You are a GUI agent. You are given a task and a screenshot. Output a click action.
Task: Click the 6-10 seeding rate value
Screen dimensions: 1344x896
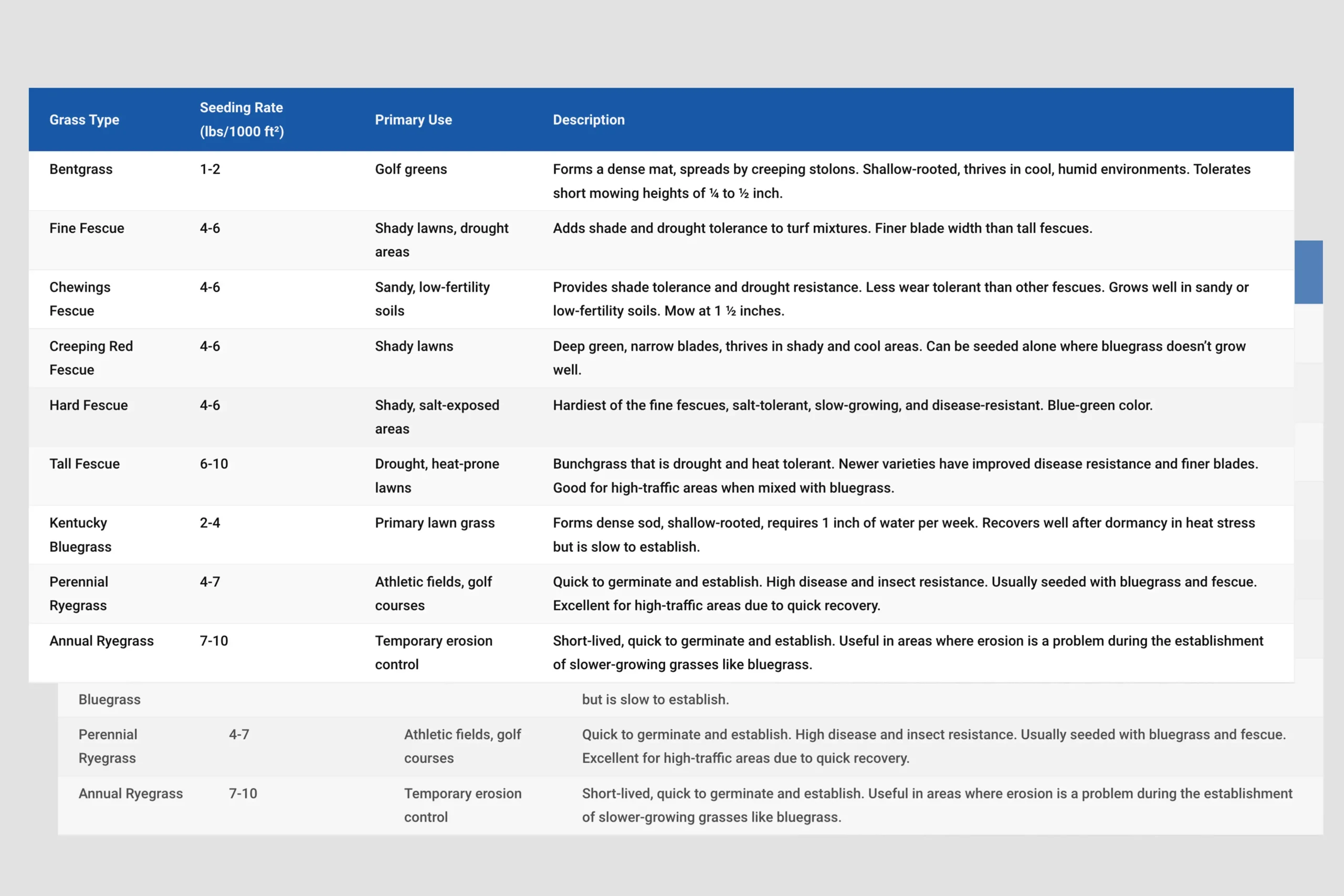pos(214,464)
